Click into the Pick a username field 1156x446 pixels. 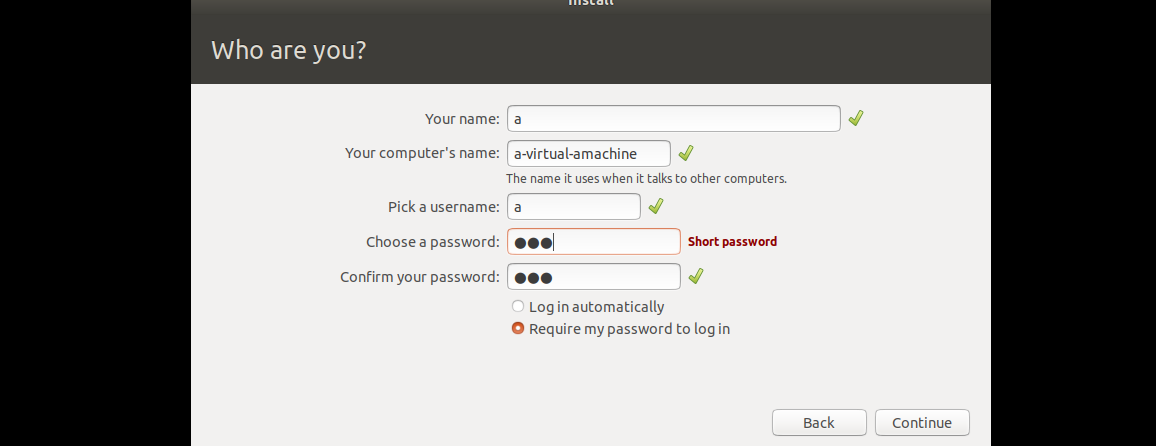coord(573,207)
